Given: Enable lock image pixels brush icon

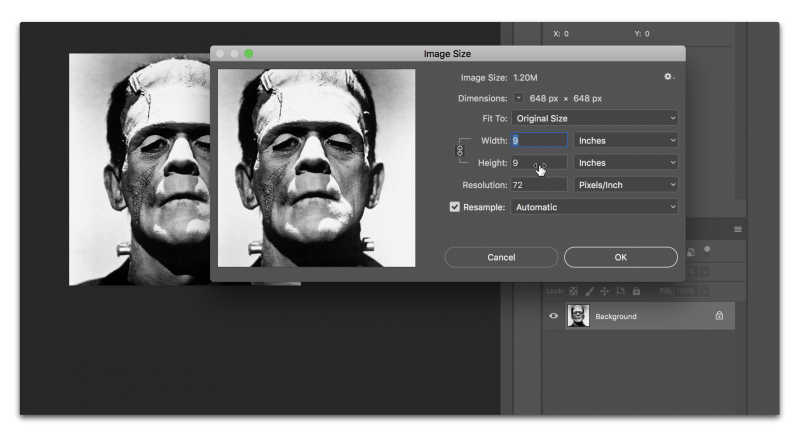Looking at the screenshot, I should pyautogui.click(x=589, y=291).
